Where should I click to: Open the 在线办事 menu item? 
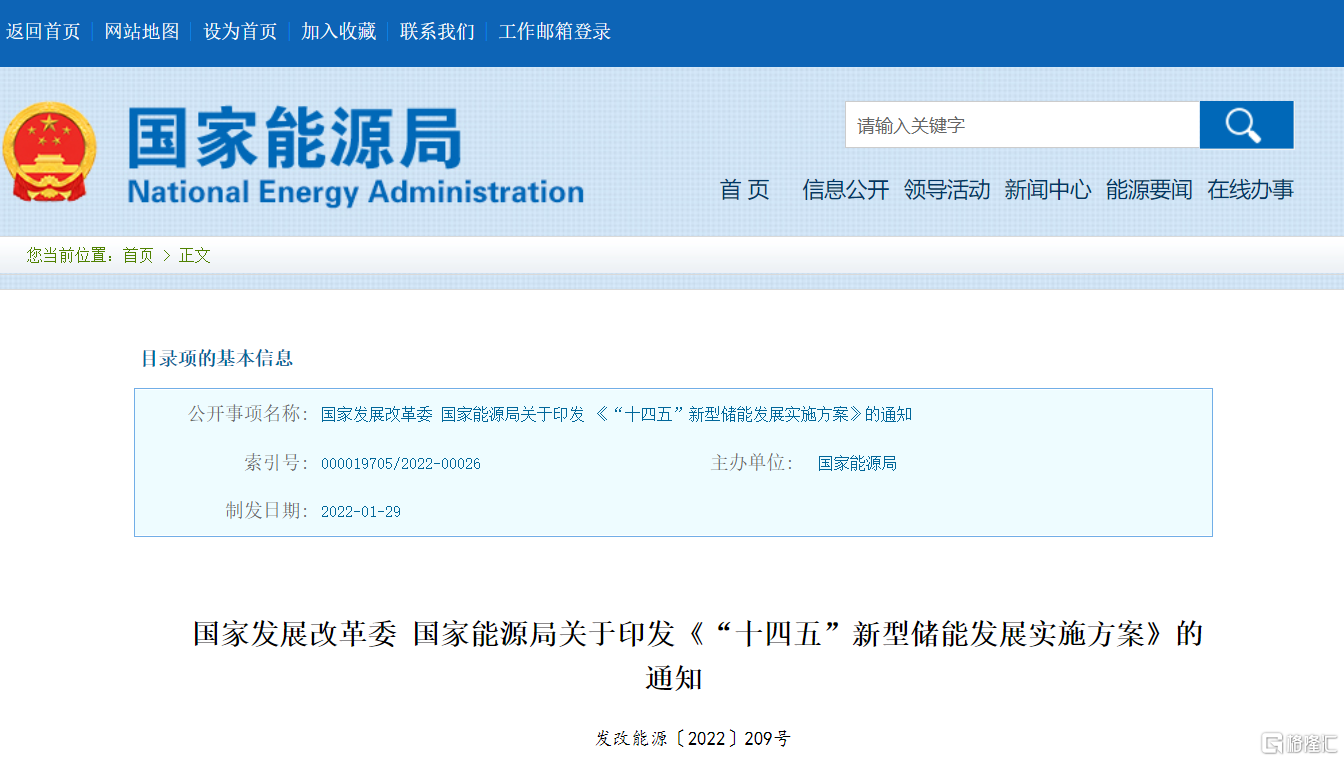(x=1250, y=190)
